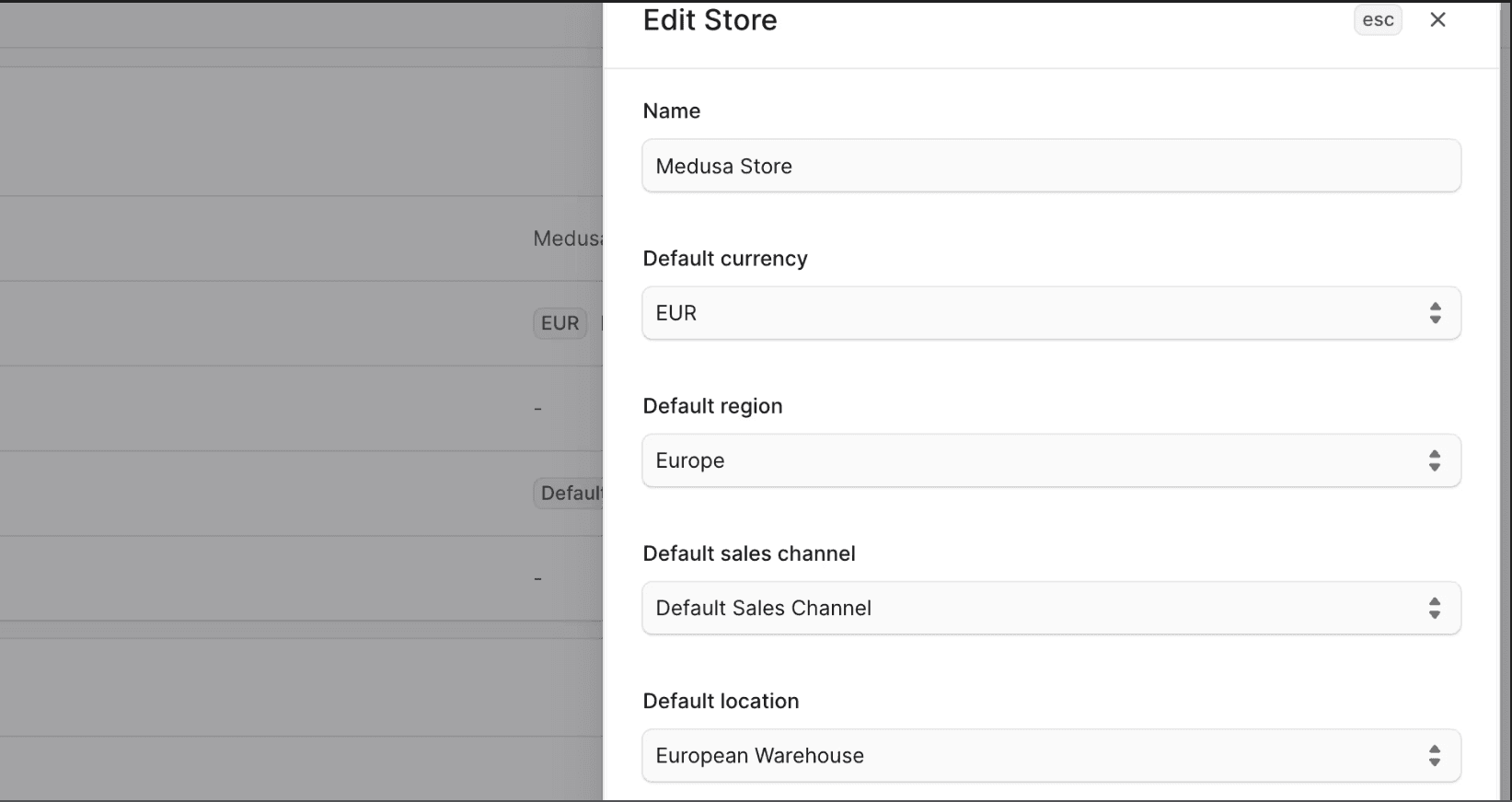Open the Default region Europe dropdown
Image resolution: width=1512 pixels, height=802 pixels.
pos(1051,460)
